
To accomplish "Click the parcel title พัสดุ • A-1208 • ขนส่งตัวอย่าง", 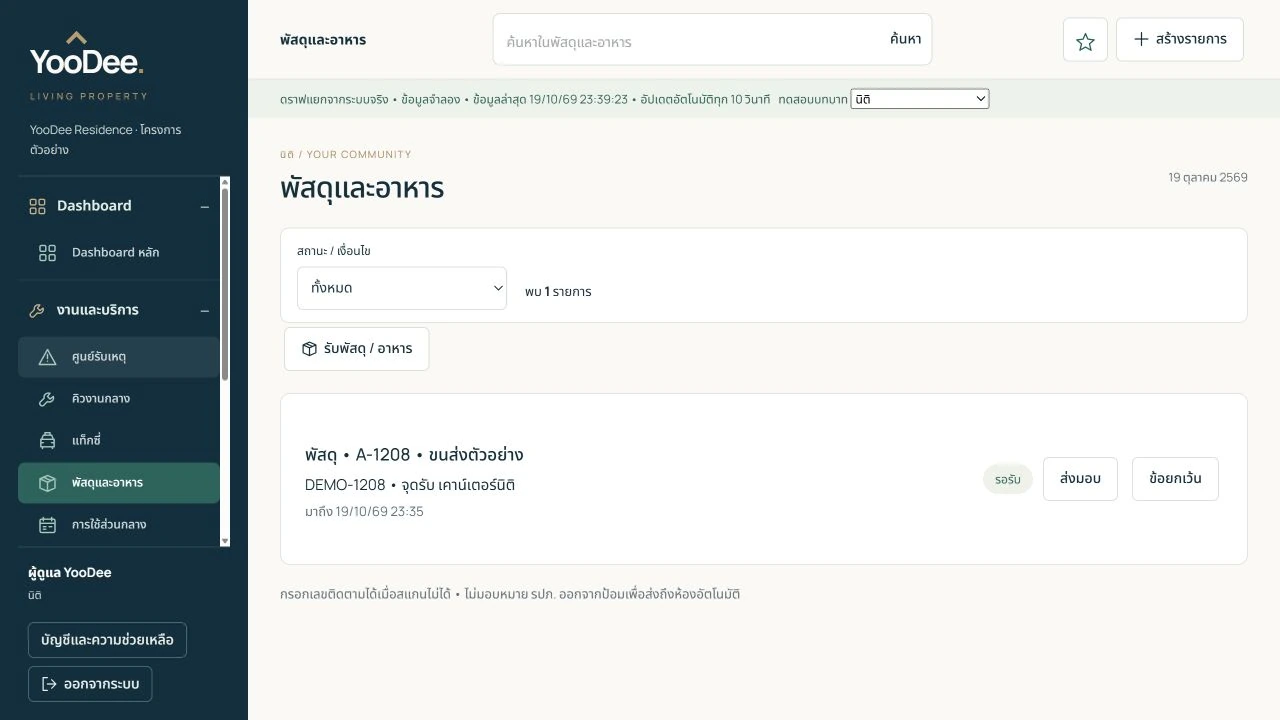I will [x=414, y=455].
